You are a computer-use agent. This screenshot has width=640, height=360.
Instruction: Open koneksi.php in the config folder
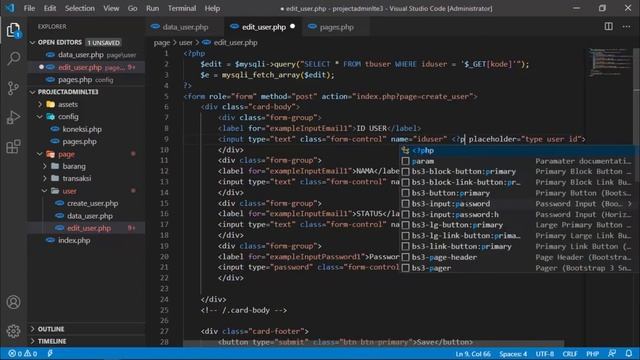(x=82, y=129)
